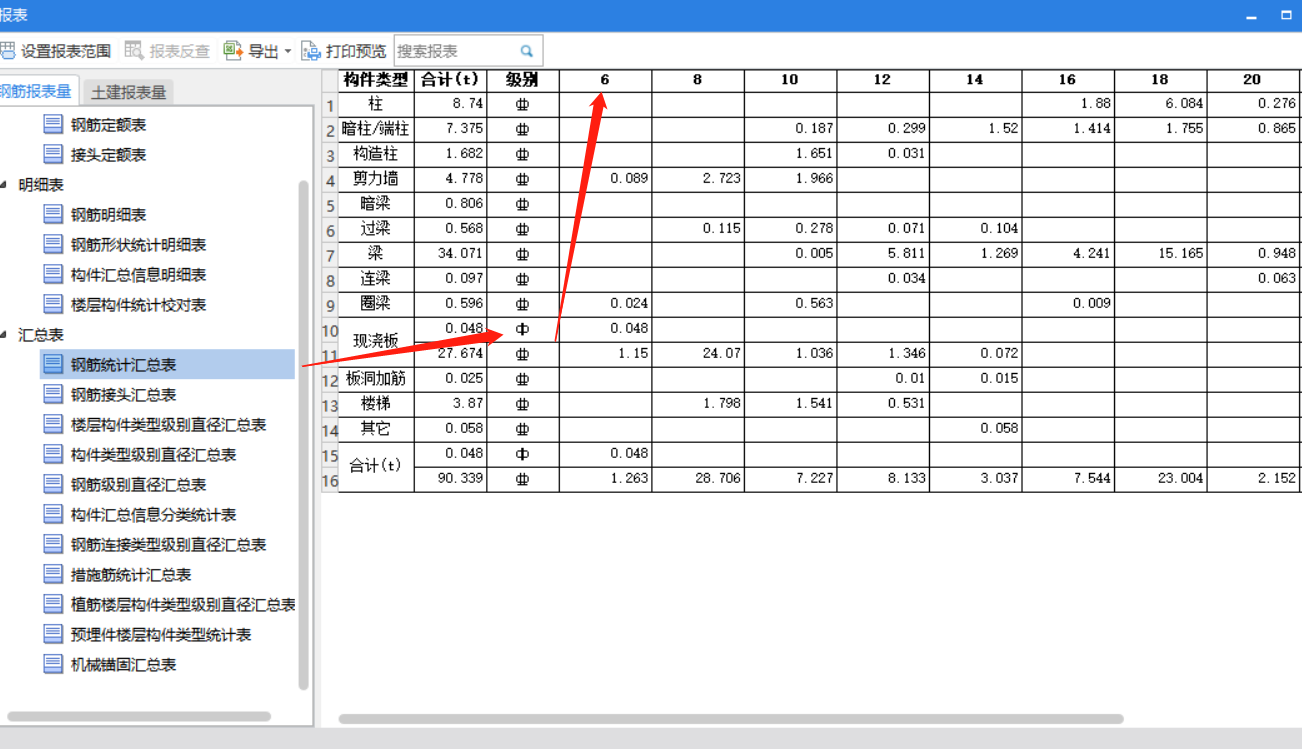1302x749 pixels.
Task: Click the document icon beside 钢筋定额表
Action: click(x=53, y=125)
